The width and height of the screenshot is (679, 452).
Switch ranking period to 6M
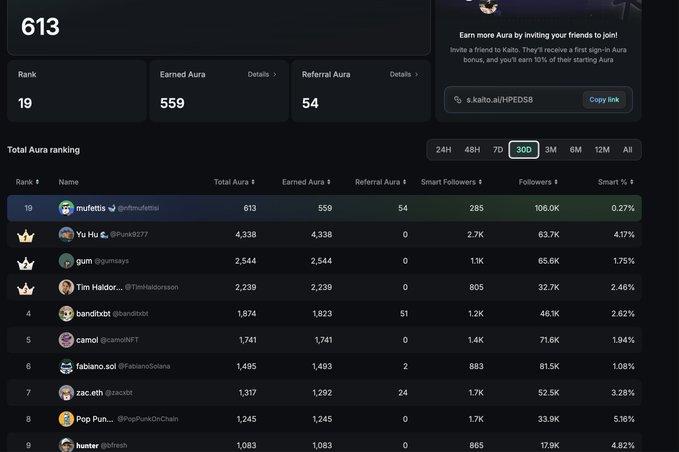tap(576, 150)
